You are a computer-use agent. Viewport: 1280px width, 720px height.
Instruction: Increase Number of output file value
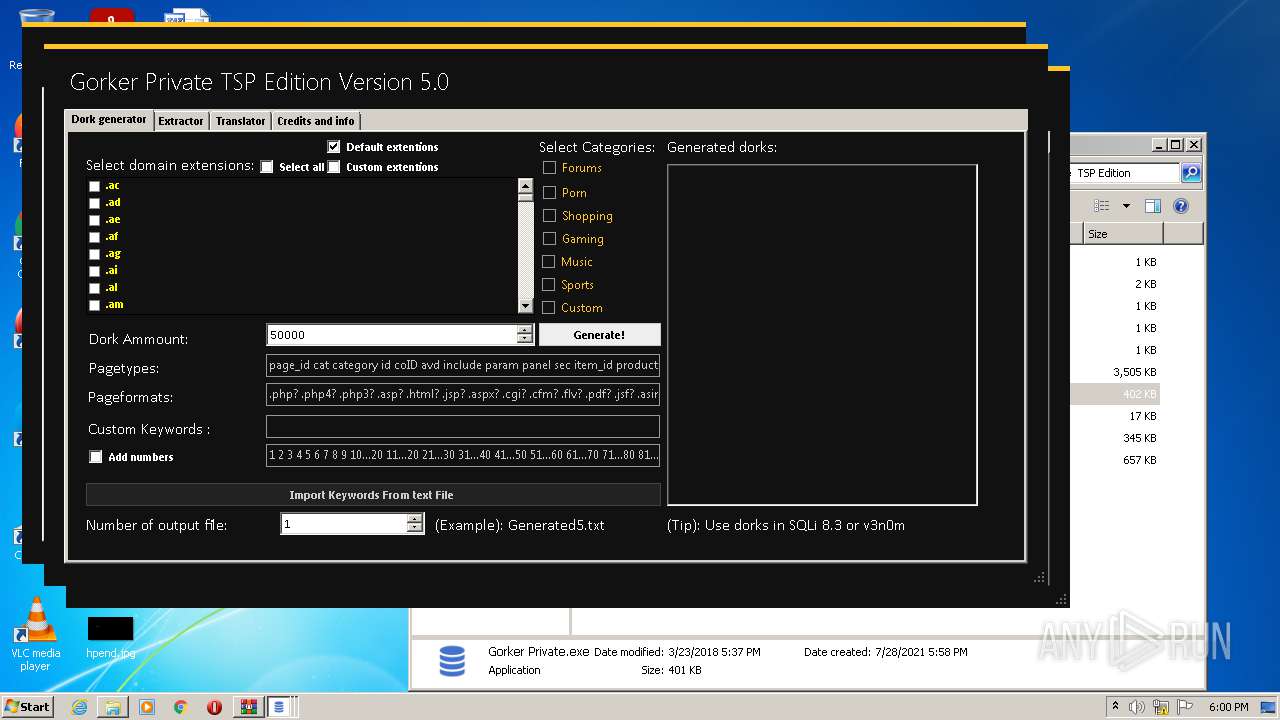[415, 519]
